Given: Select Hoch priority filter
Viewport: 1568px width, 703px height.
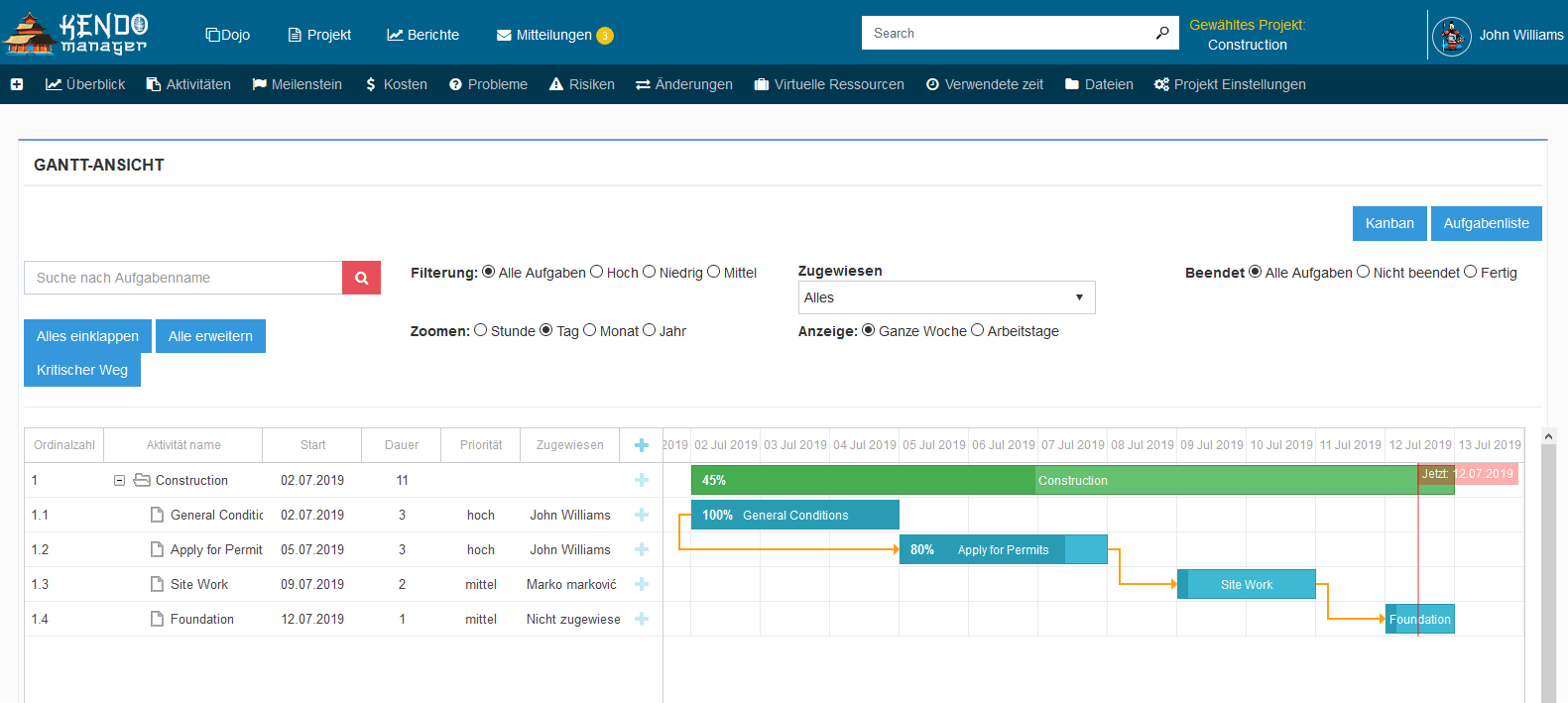Looking at the screenshot, I should (596, 272).
